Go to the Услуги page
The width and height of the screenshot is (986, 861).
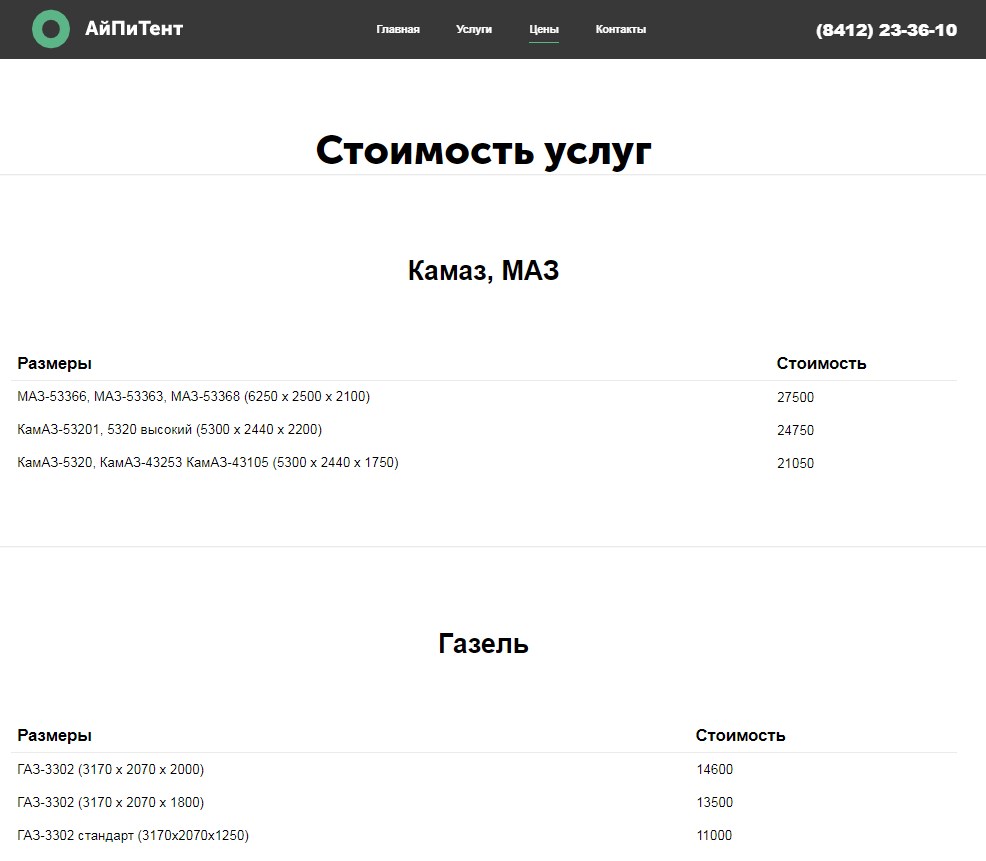coord(474,29)
